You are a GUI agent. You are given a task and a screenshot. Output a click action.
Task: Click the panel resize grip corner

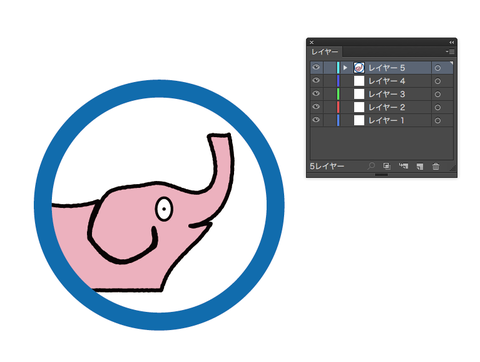click(x=453, y=168)
